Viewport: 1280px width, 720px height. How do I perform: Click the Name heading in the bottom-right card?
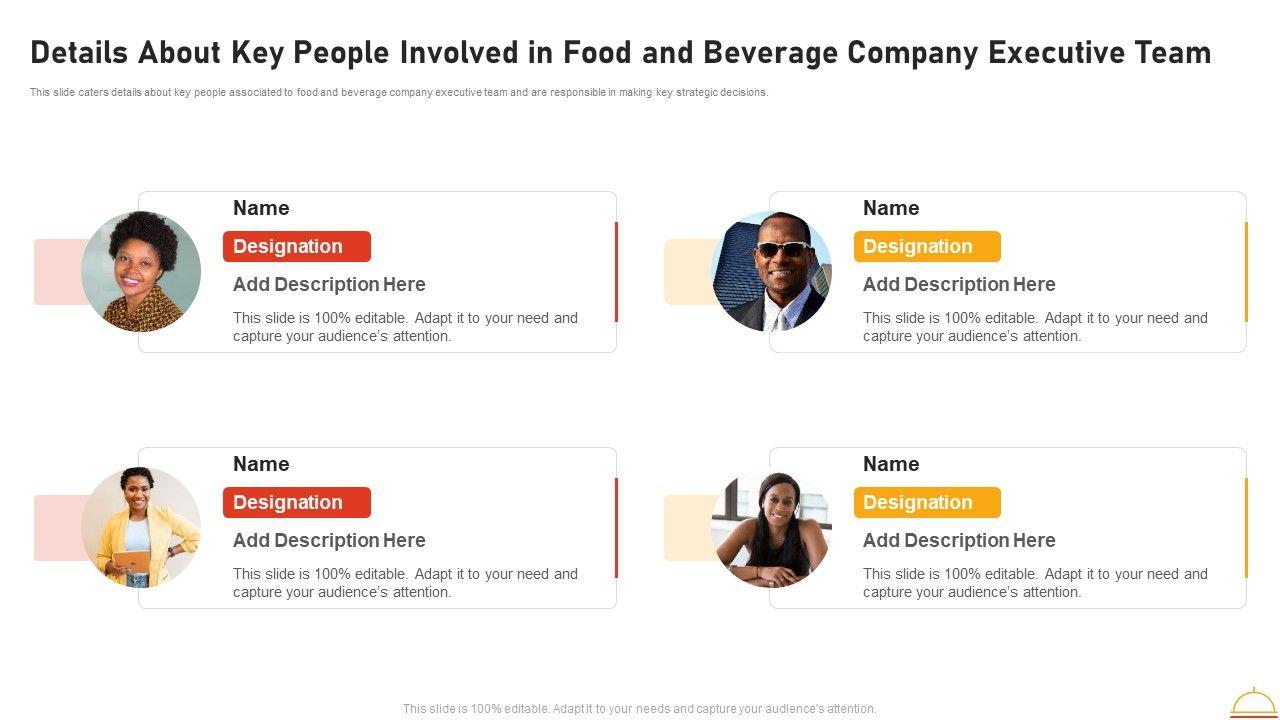[891, 464]
